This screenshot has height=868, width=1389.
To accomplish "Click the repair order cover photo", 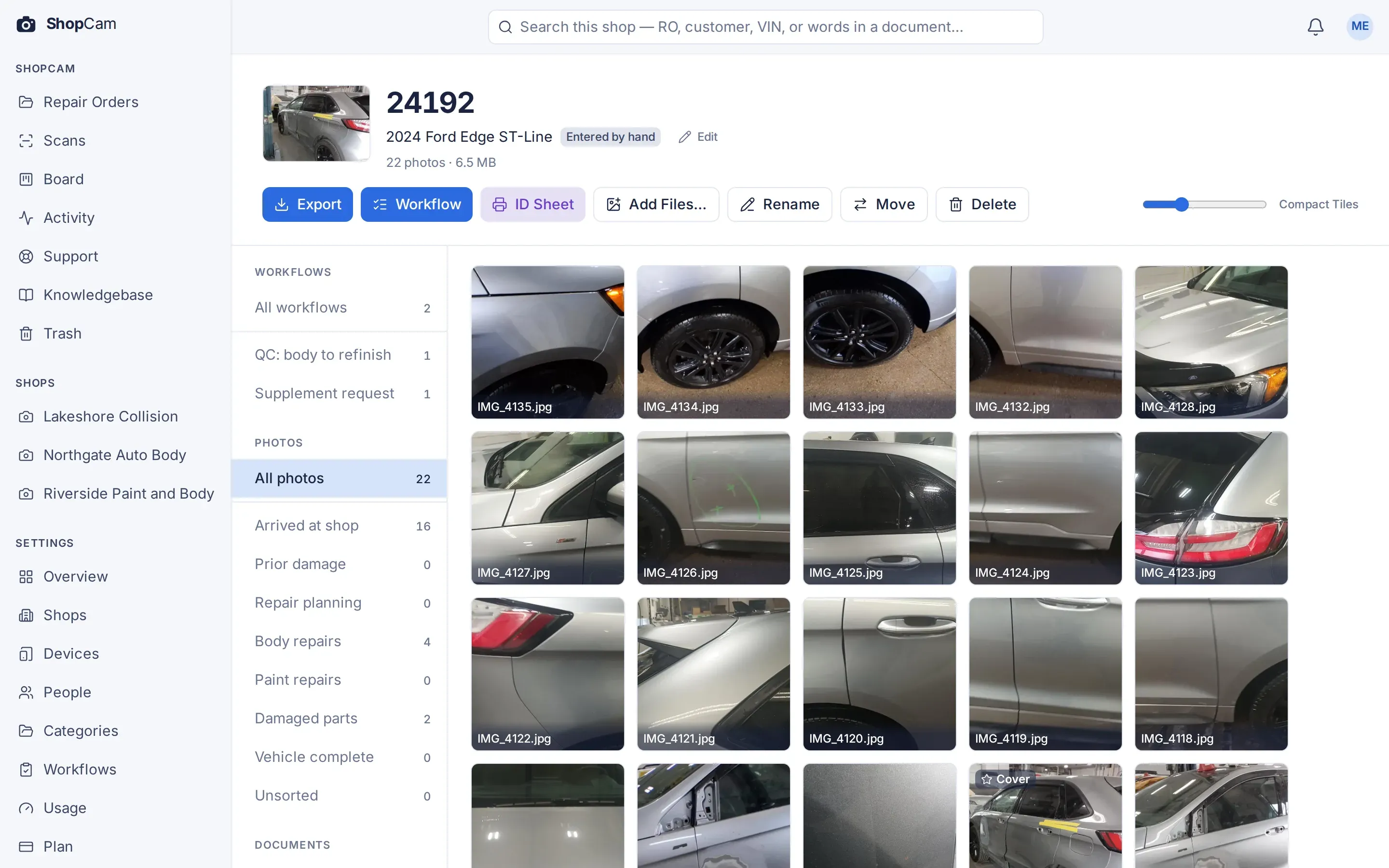I will 316,123.
